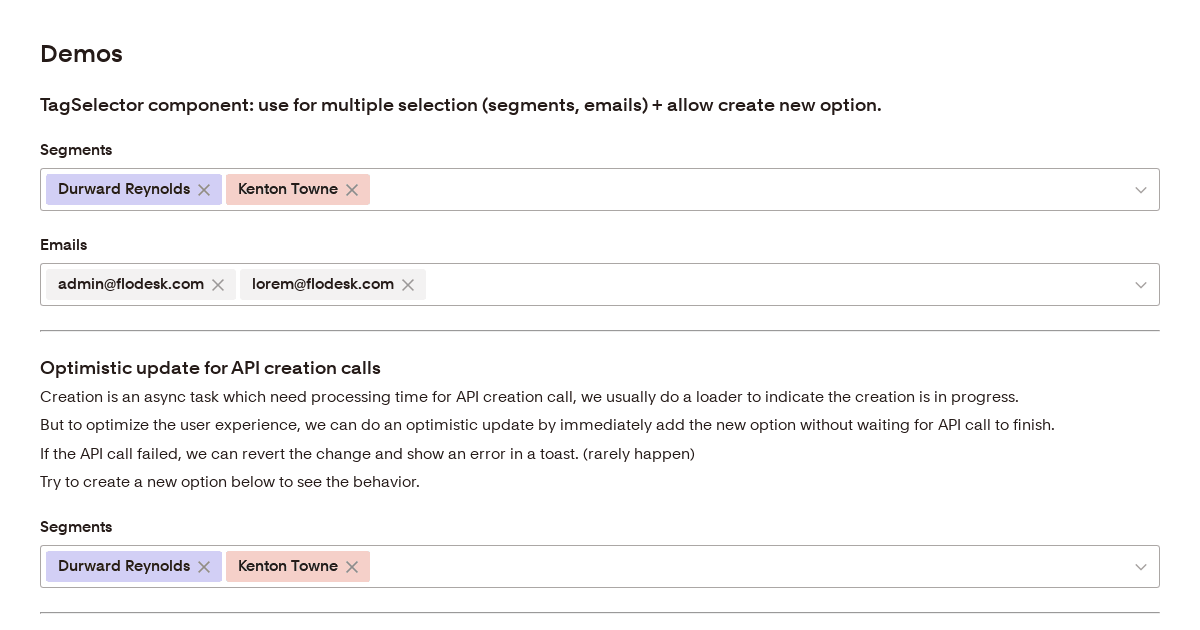Select purple Durward Reynolds tag in bottom Segments
The image size is (1200, 630).
[x=123, y=567]
